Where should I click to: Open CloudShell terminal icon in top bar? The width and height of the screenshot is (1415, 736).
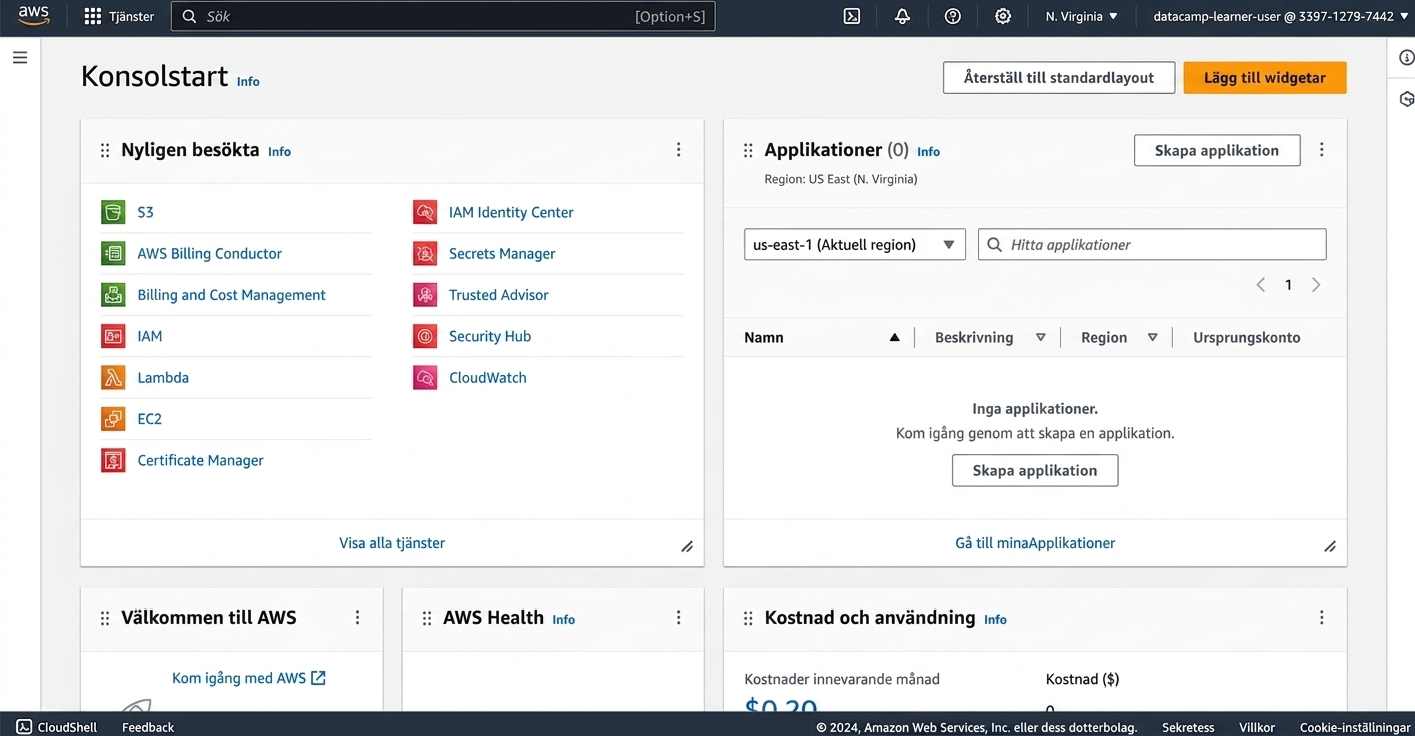pos(852,16)
